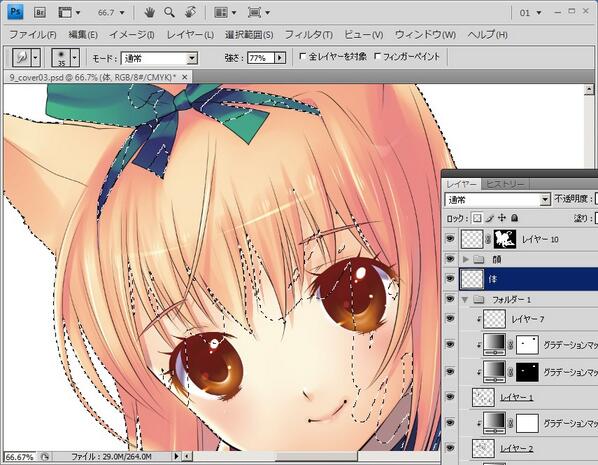Image resolution: width=598 pixels, height=465 pixels.
Task: Click the brush size 35 preview
Action: [x=61, y=58]
